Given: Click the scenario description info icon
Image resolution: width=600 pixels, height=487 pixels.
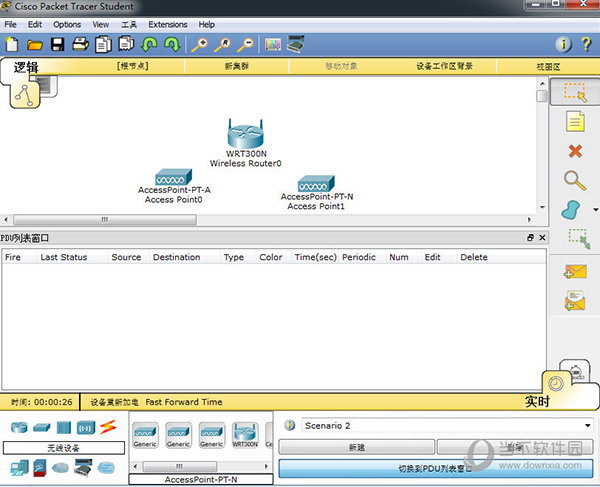Looking at the screenshot, I should (290, 425).
